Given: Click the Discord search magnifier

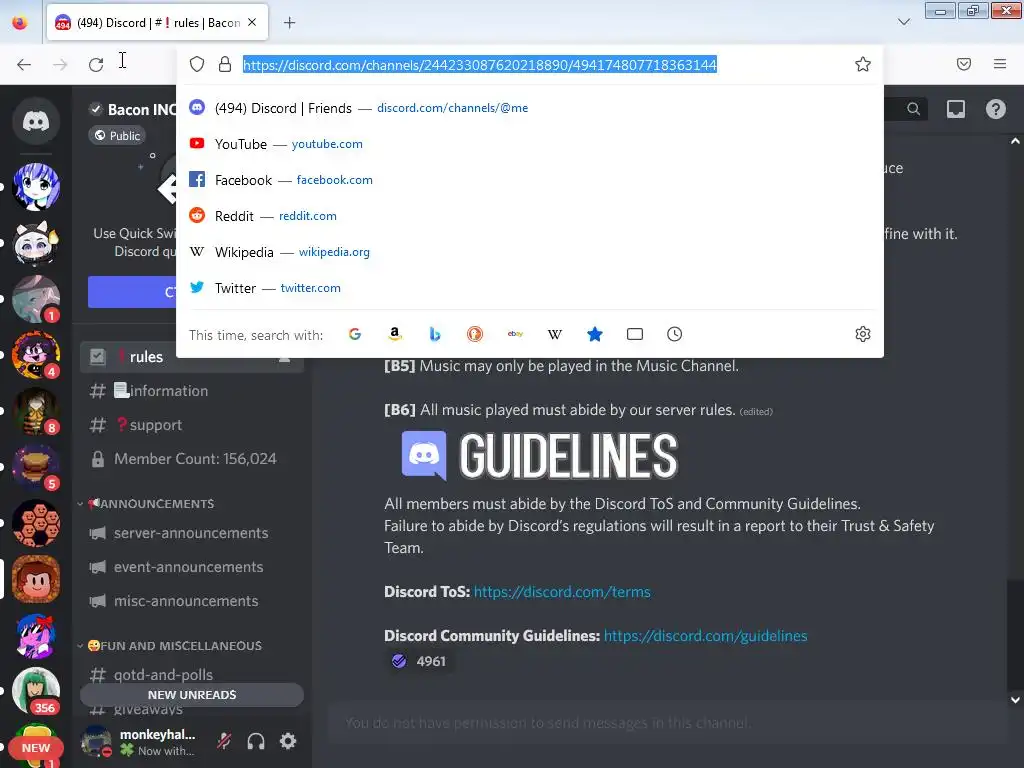Looking at the screenshot, I should point(914,109).
